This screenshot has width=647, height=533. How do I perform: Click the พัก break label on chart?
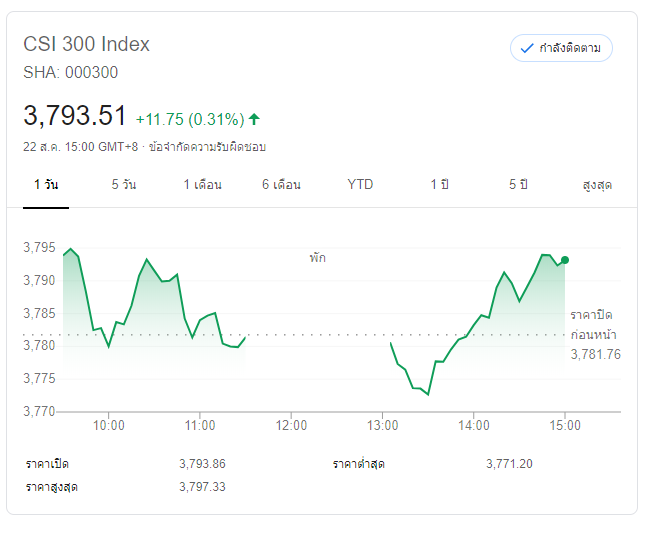coord(317,258)
